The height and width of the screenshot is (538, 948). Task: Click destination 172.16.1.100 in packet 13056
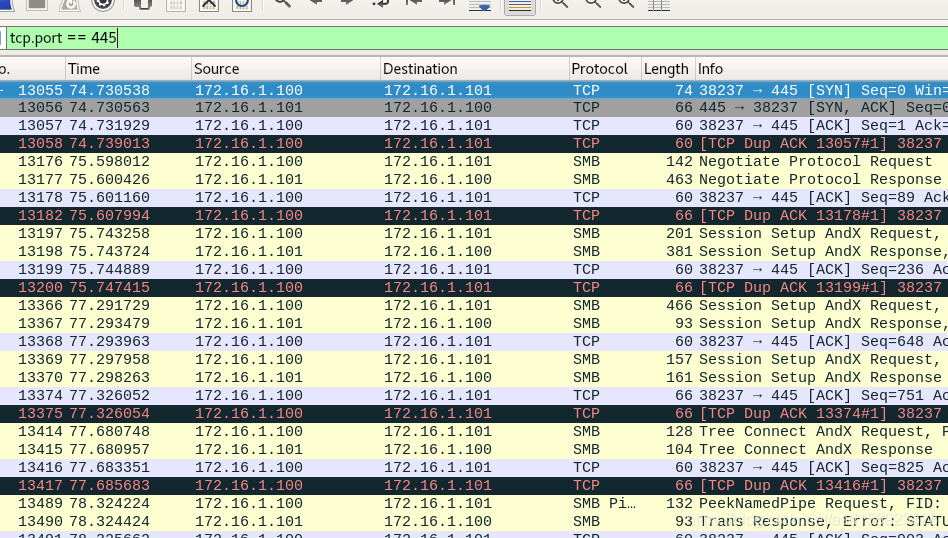pyautogui.click(x=438, y=108)
